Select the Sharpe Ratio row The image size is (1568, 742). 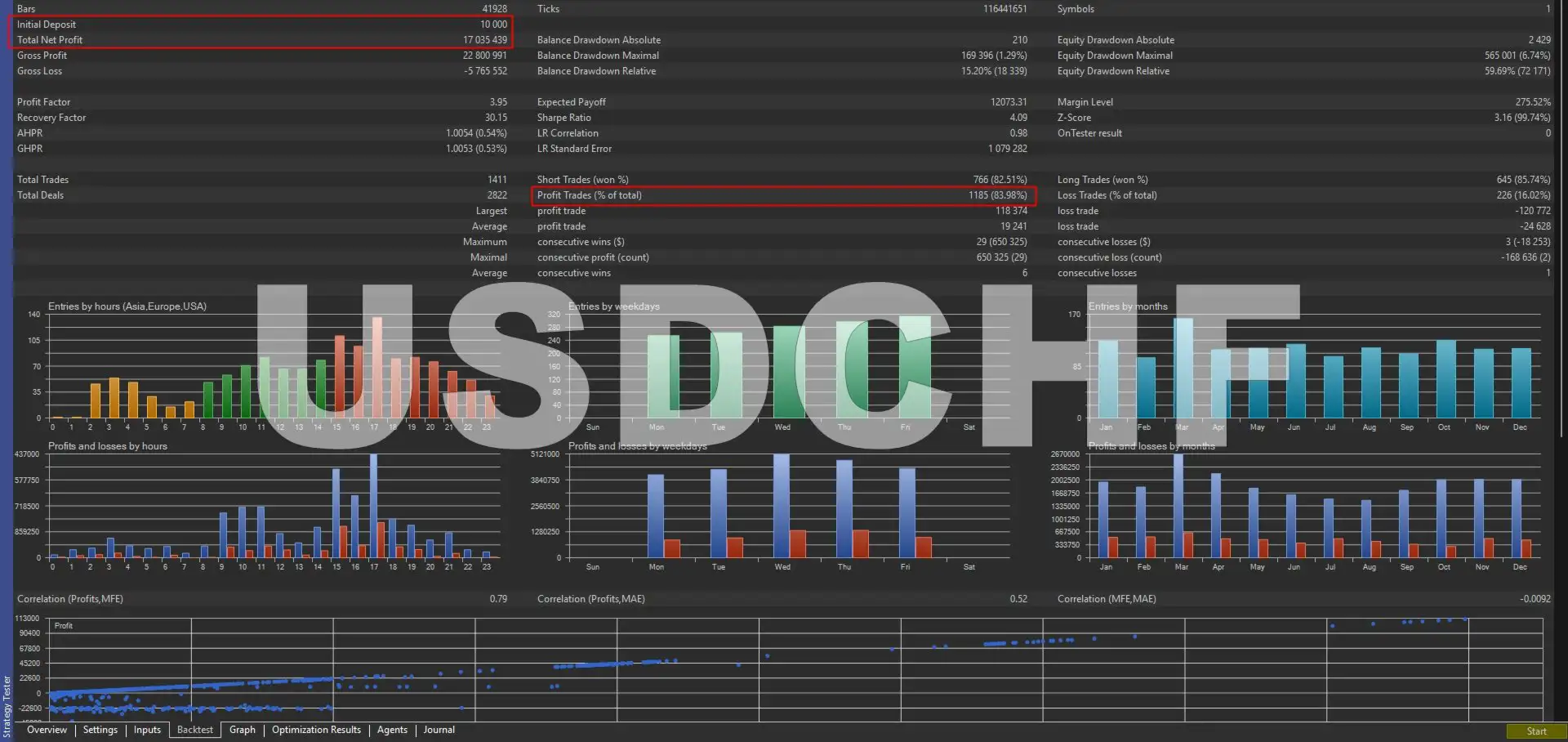pyautogui.click(x=782, y=118)
